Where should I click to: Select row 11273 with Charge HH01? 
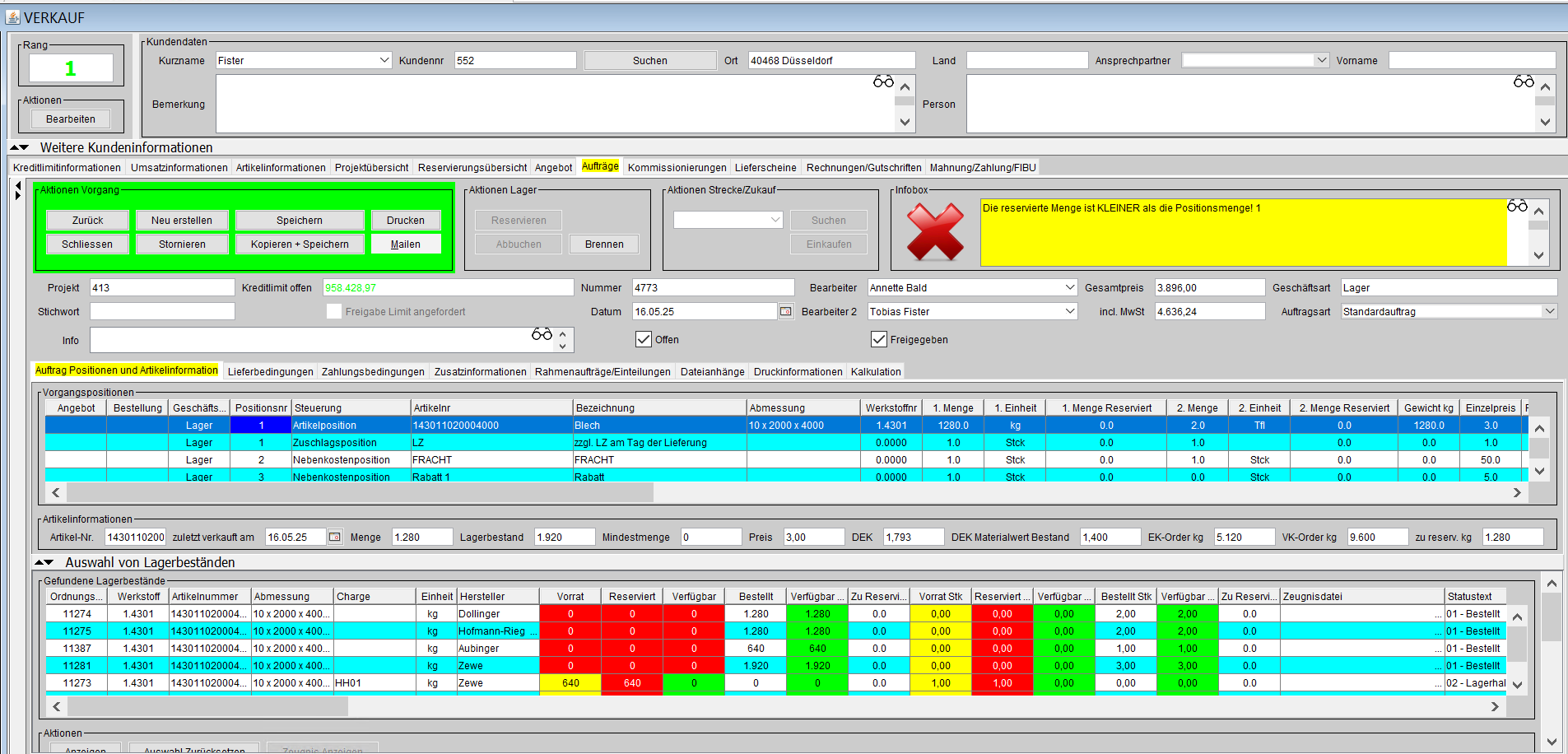pos(776,682)
